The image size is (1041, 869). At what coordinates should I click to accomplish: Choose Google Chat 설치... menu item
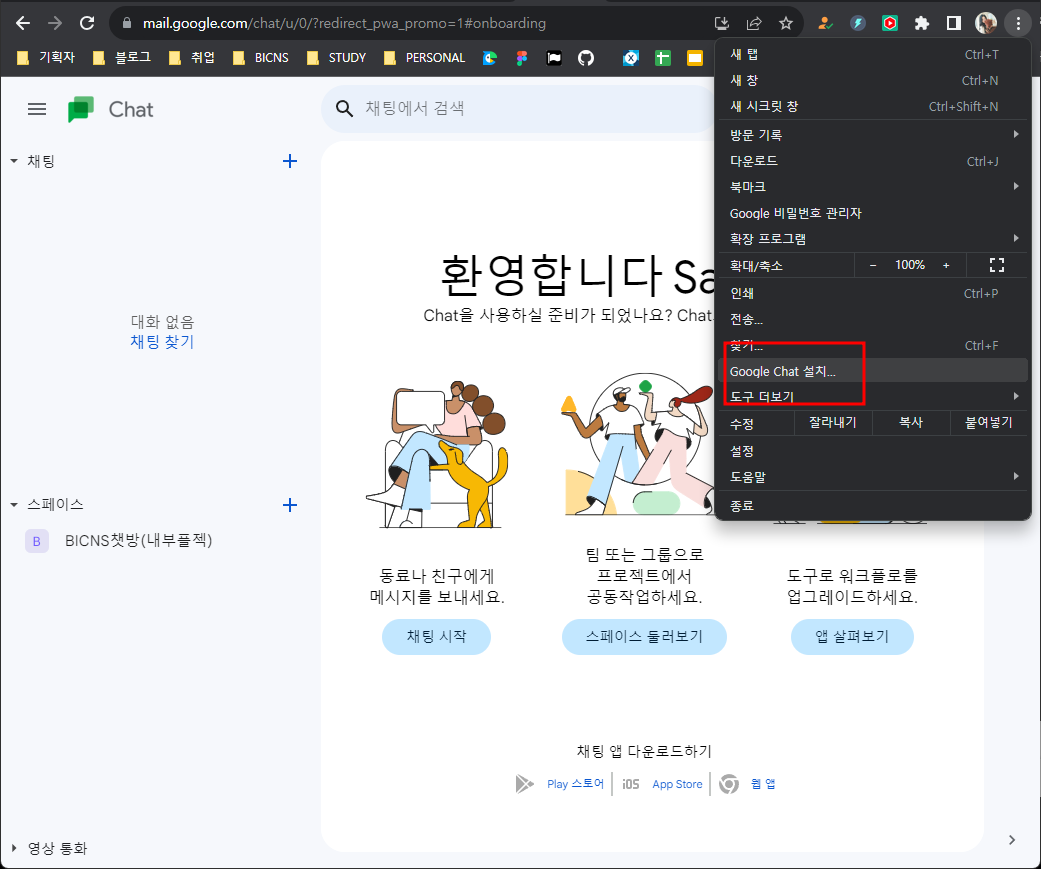coord(873,371)
